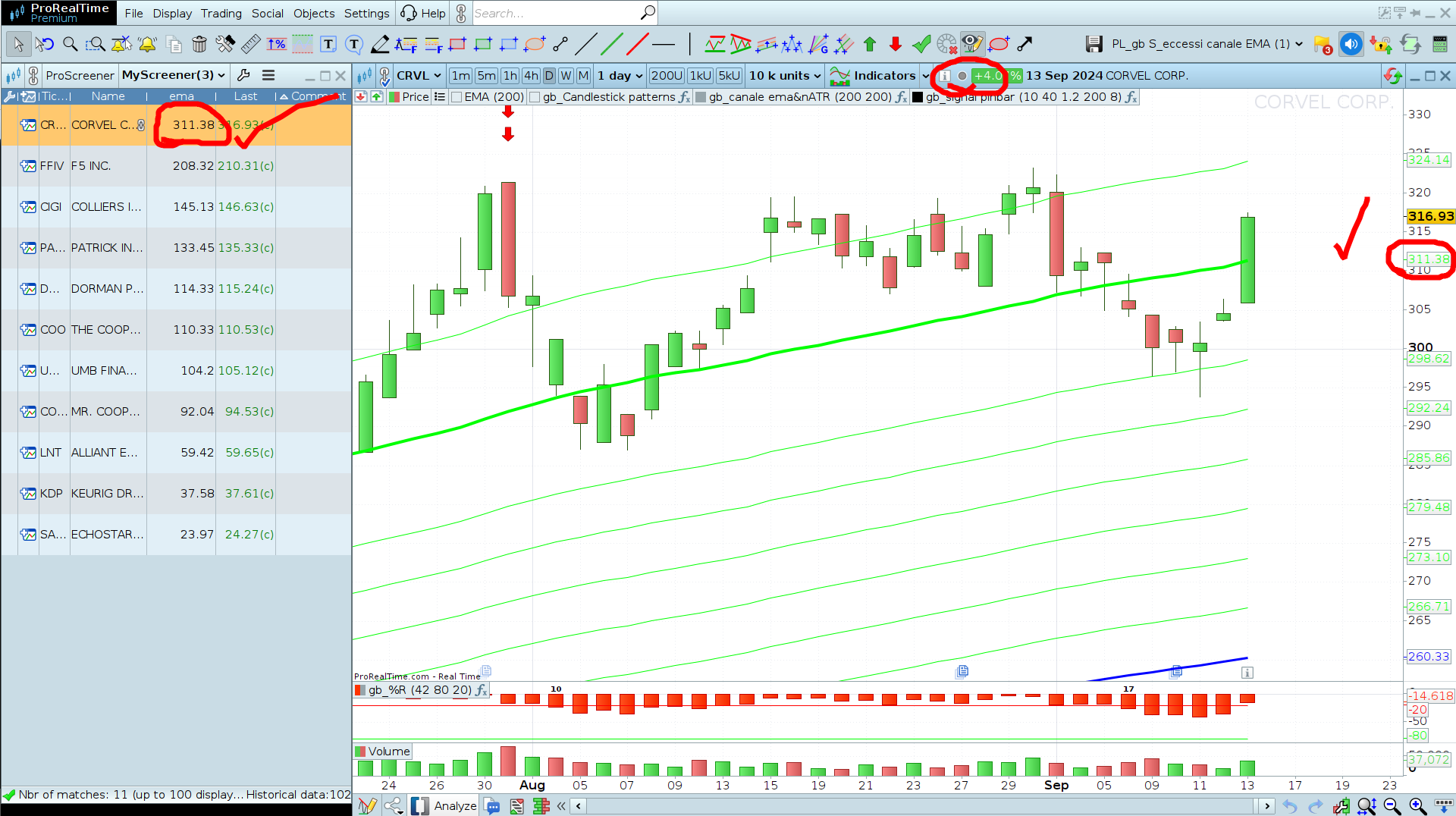Toggle the sound speaker button
Image resolution: width=1456 pixels, height=816 pixels.
[1351, 44]
